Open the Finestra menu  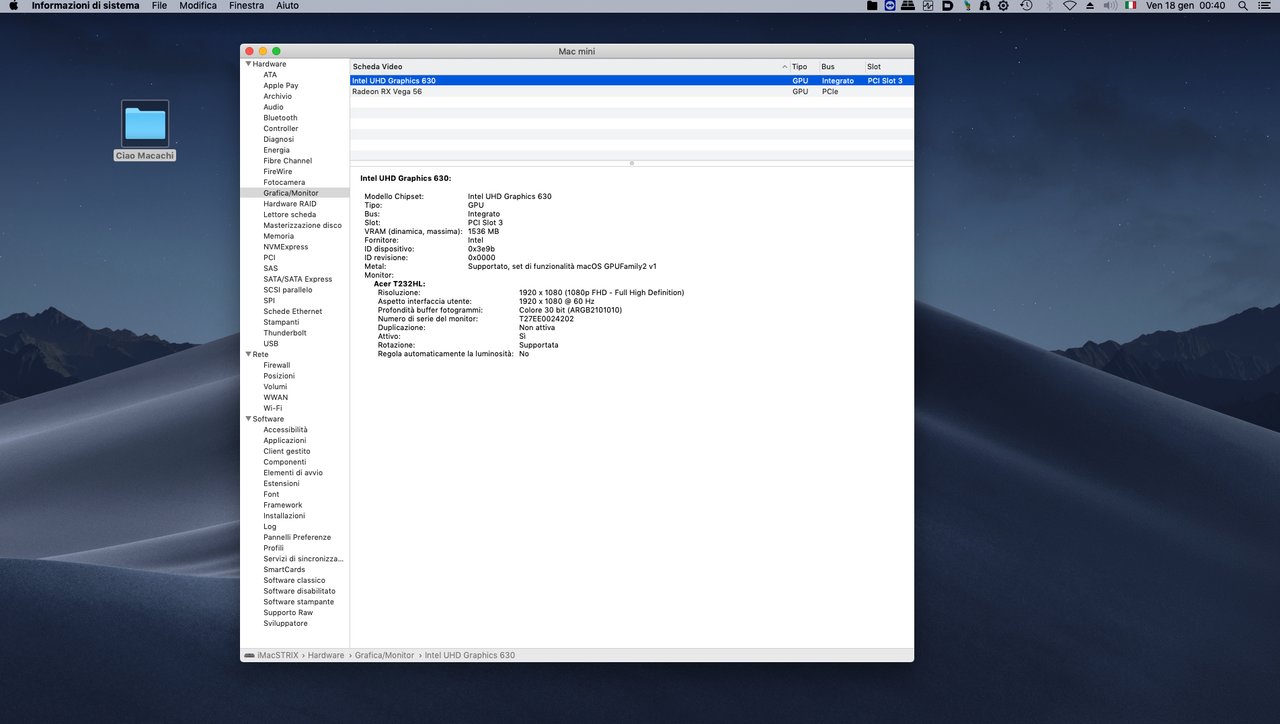pyautogui.click(x=246, y=6)
